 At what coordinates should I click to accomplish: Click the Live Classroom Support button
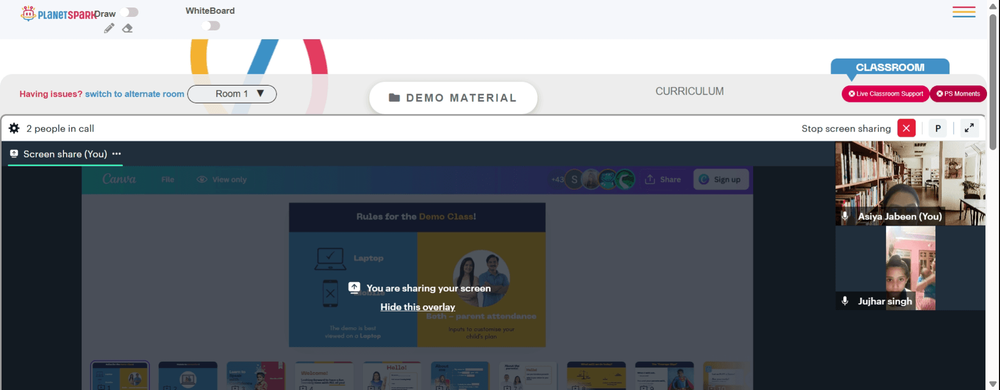885,94
